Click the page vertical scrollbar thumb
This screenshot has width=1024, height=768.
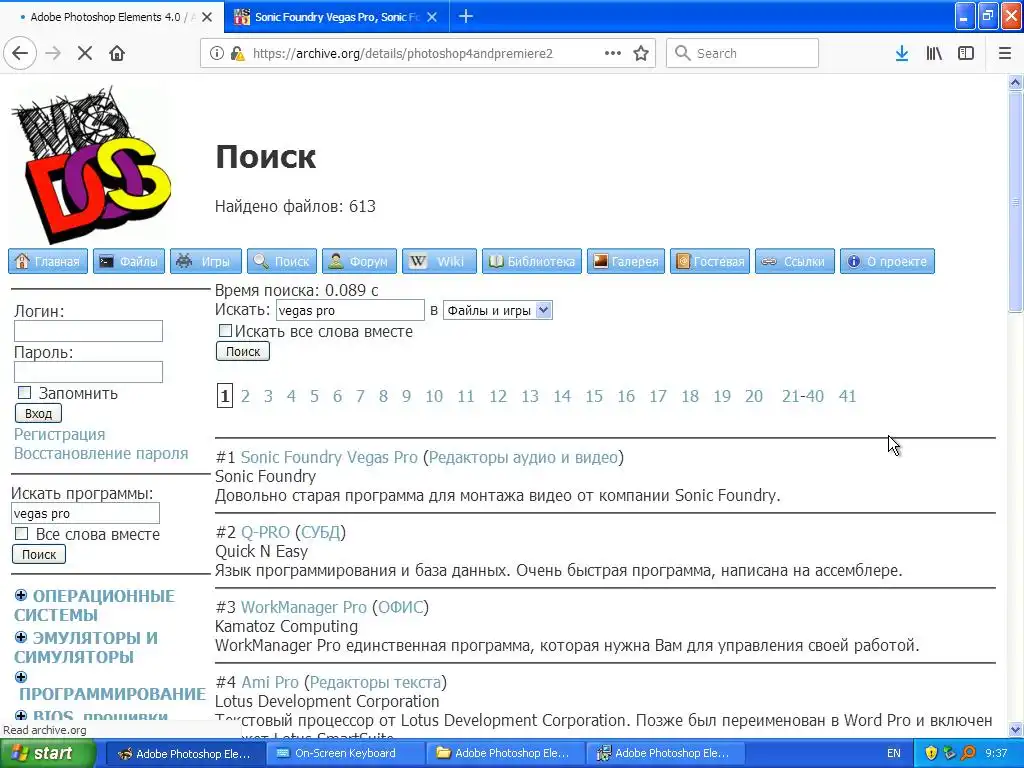point(1016,201)
